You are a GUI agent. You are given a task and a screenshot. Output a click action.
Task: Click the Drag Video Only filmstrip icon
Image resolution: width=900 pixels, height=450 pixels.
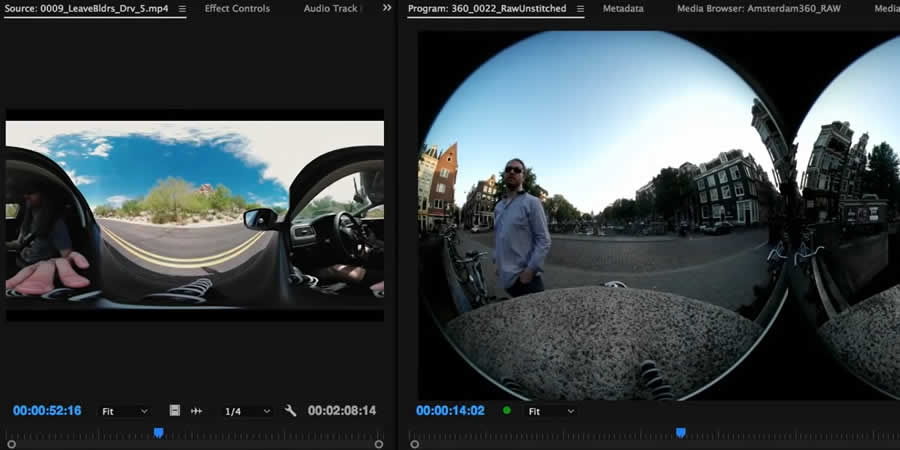(175, 411)
